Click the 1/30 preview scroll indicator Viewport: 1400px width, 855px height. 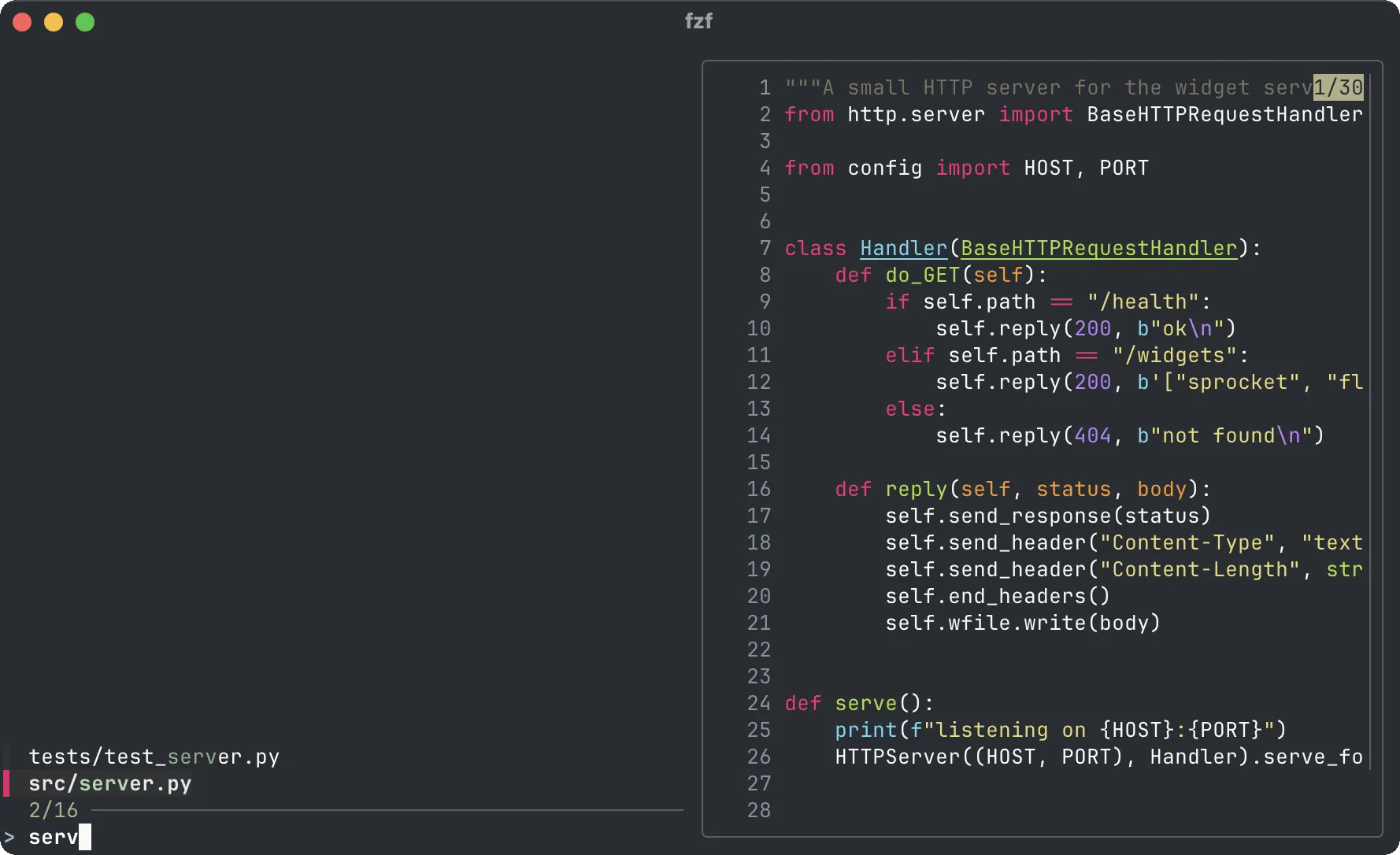tap(1338, 87)
